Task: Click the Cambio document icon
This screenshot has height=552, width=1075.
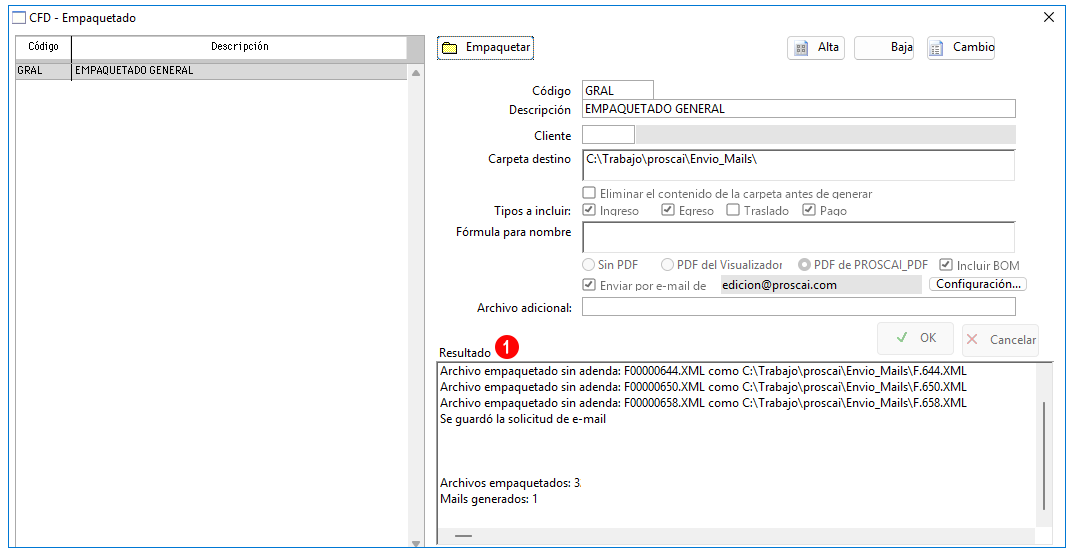Action: pyautogui.click(x=936, y=48)
